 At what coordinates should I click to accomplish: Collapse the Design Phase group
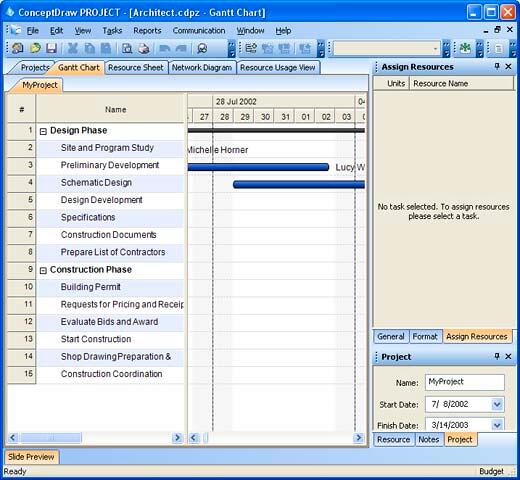pos(43,131)
